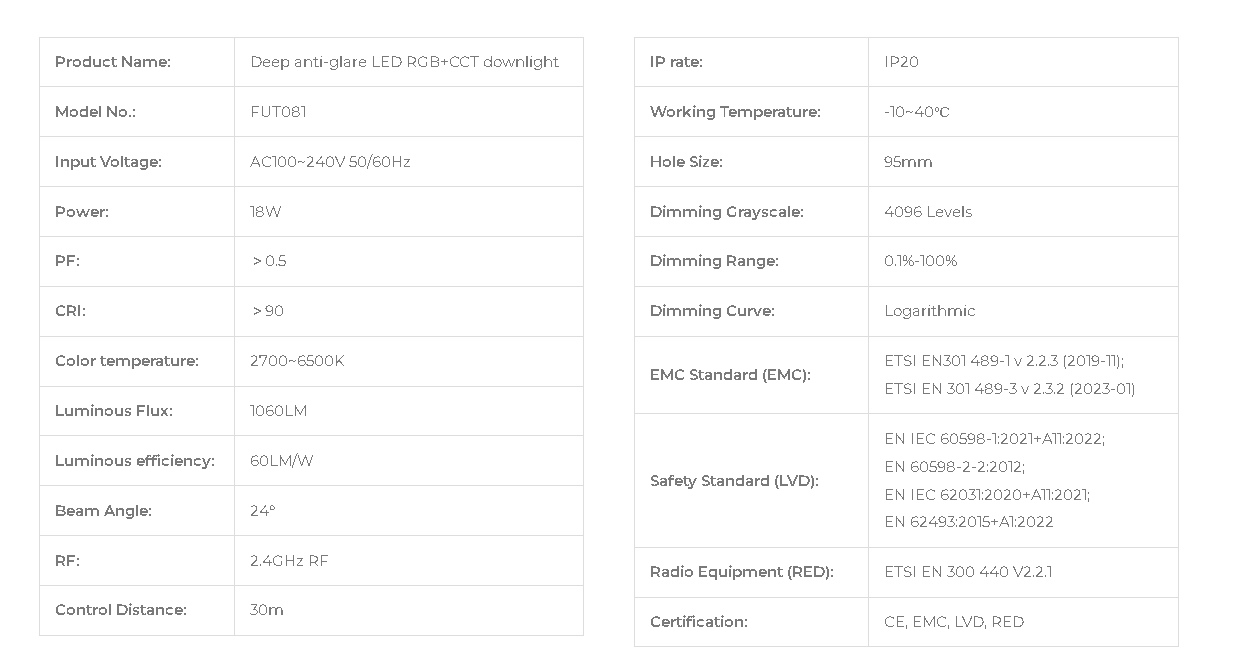Select the 95mm hole size value

(x=908, y=162)
